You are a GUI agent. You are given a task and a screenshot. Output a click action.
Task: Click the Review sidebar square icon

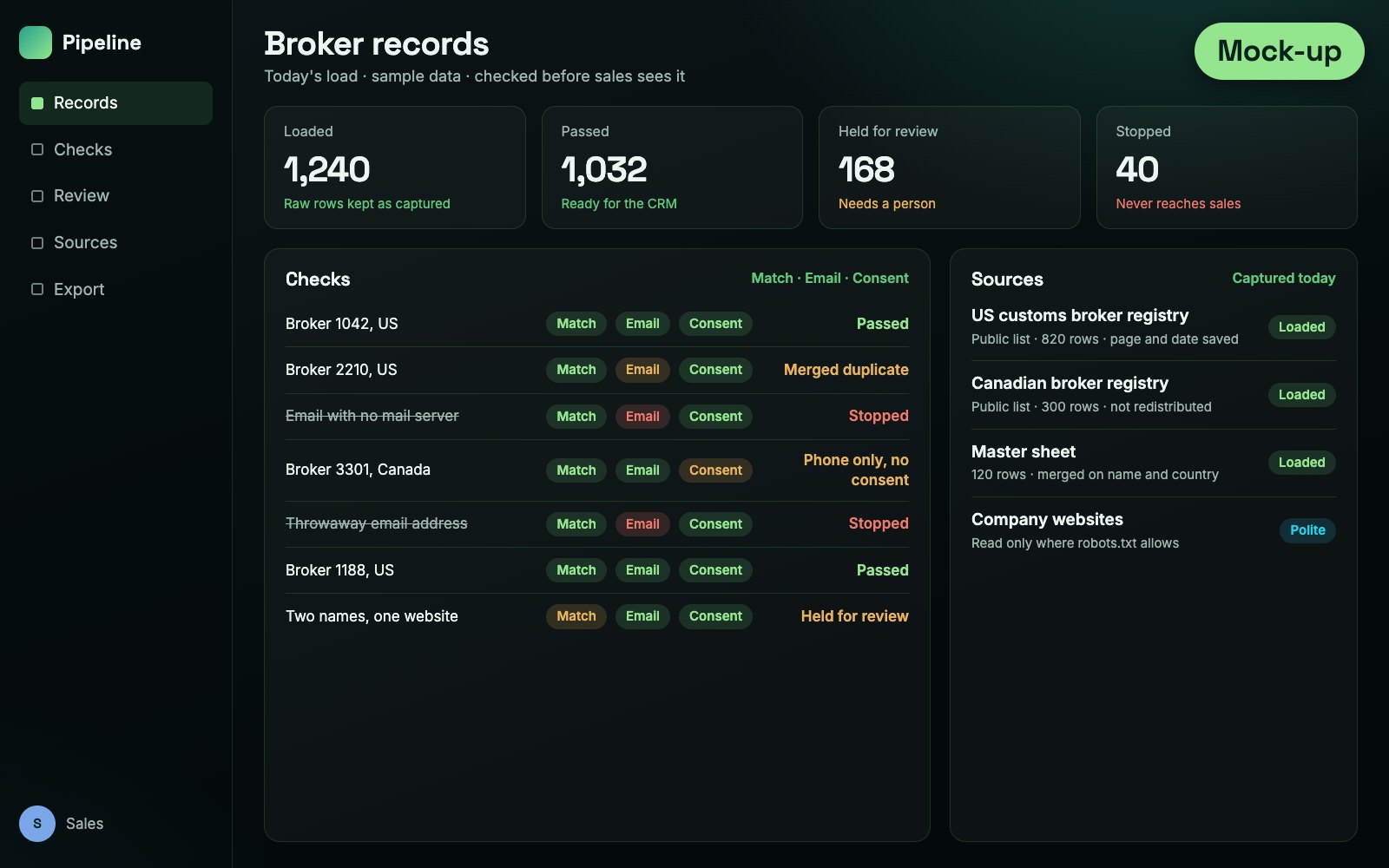click(x=37, y=196)
